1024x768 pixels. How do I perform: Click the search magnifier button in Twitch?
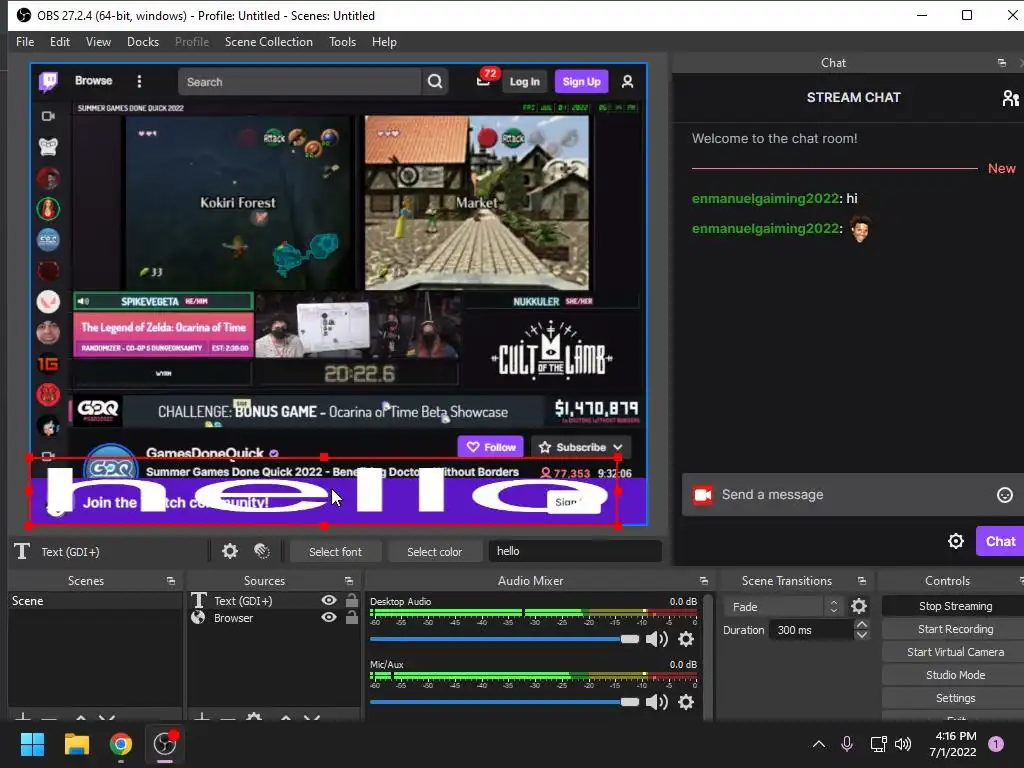tap(435, 82)
